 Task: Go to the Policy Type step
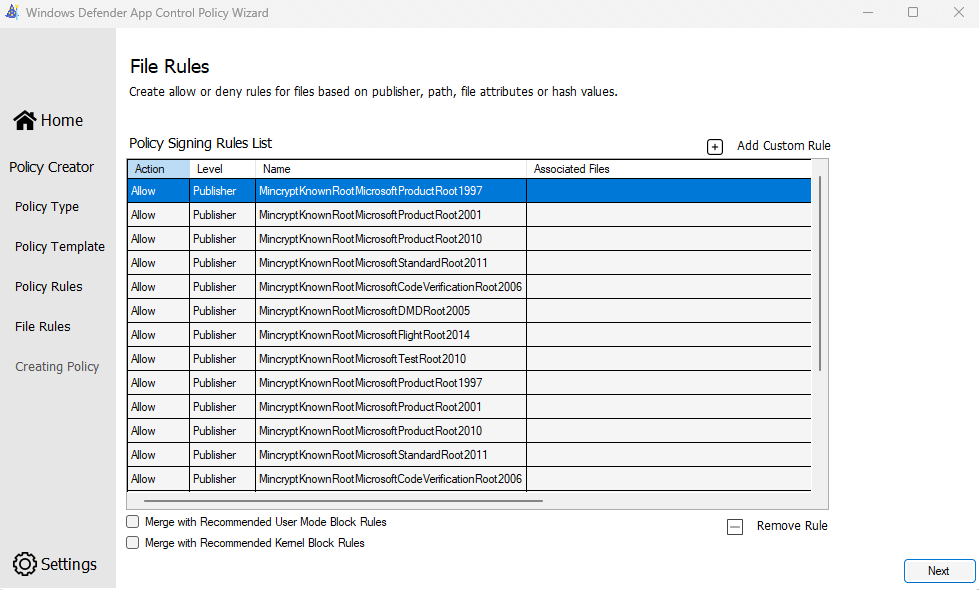tap(47, 207)
